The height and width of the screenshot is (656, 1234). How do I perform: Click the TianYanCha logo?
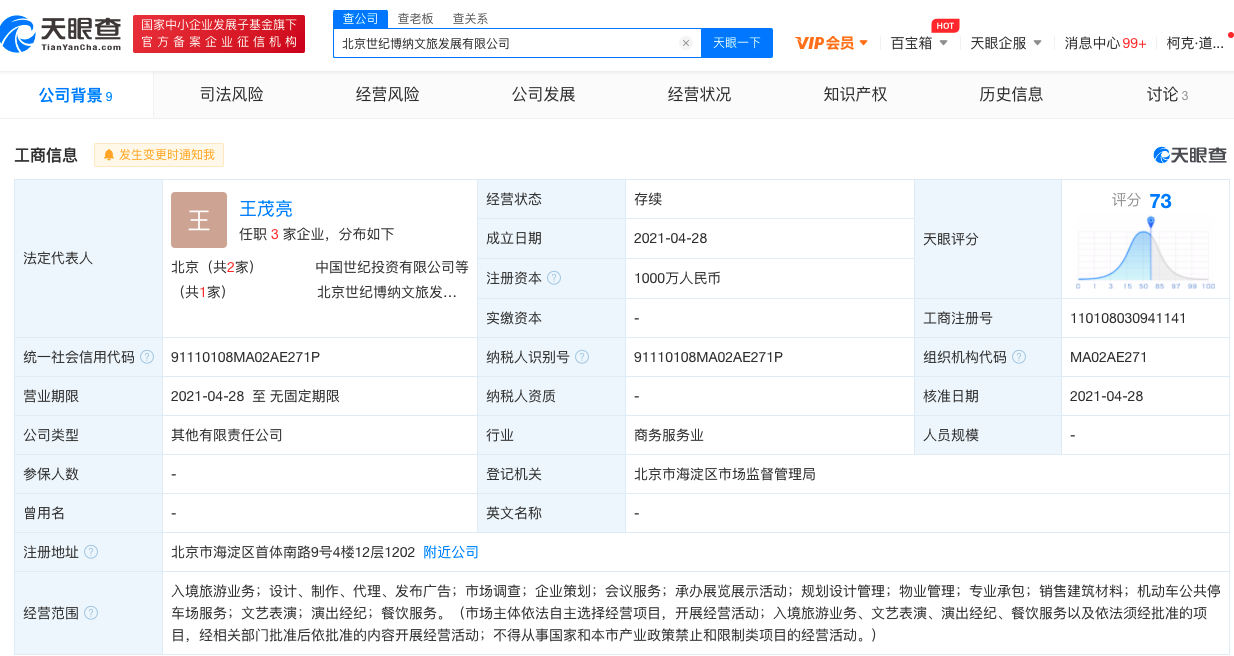click(62, 33)
